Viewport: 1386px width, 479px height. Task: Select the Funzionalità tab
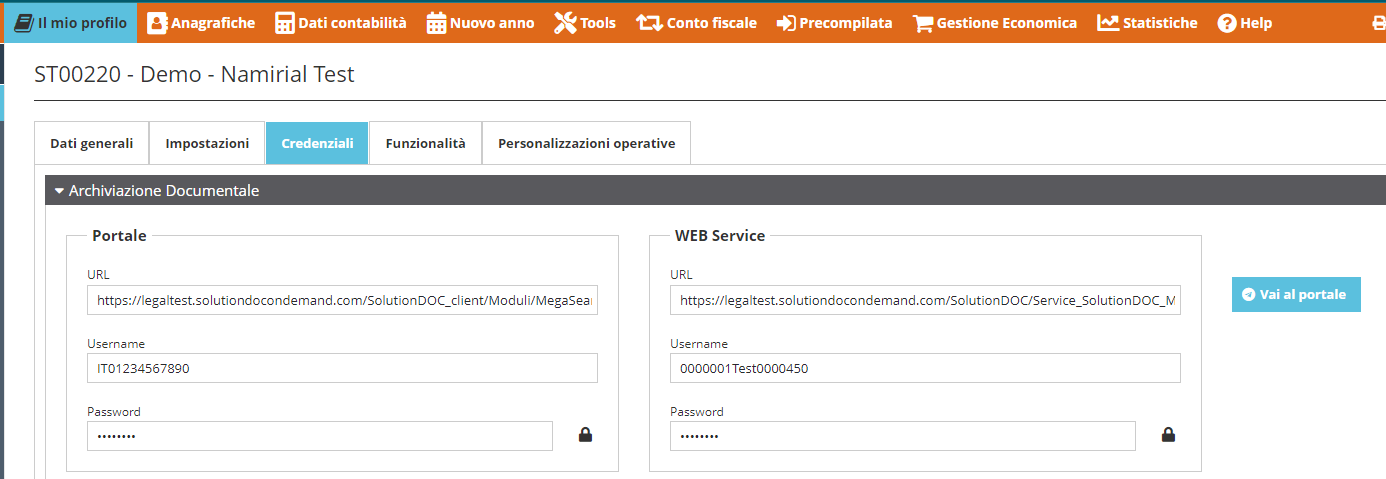click(x=425, y=143)
